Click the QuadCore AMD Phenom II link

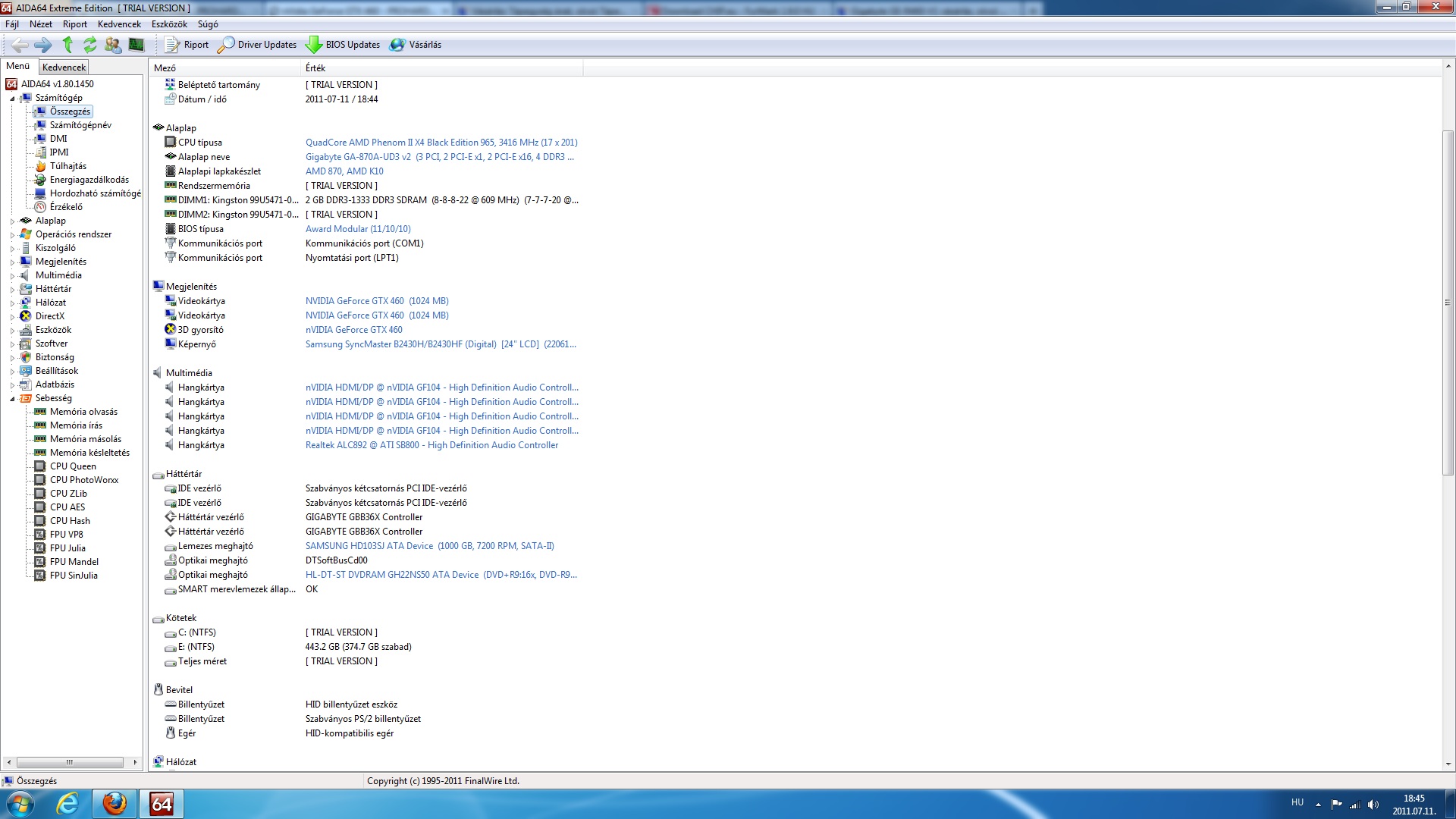[441, 143]
